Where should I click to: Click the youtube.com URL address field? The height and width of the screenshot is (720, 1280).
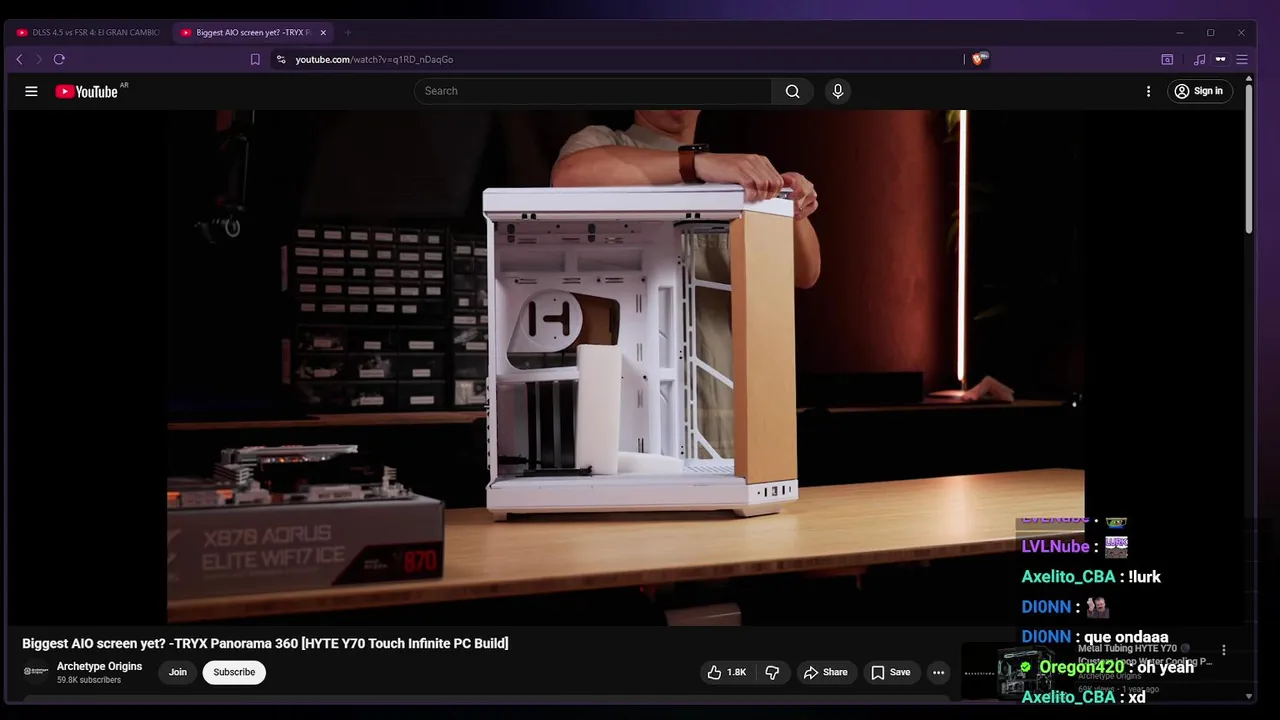[374, 59]
